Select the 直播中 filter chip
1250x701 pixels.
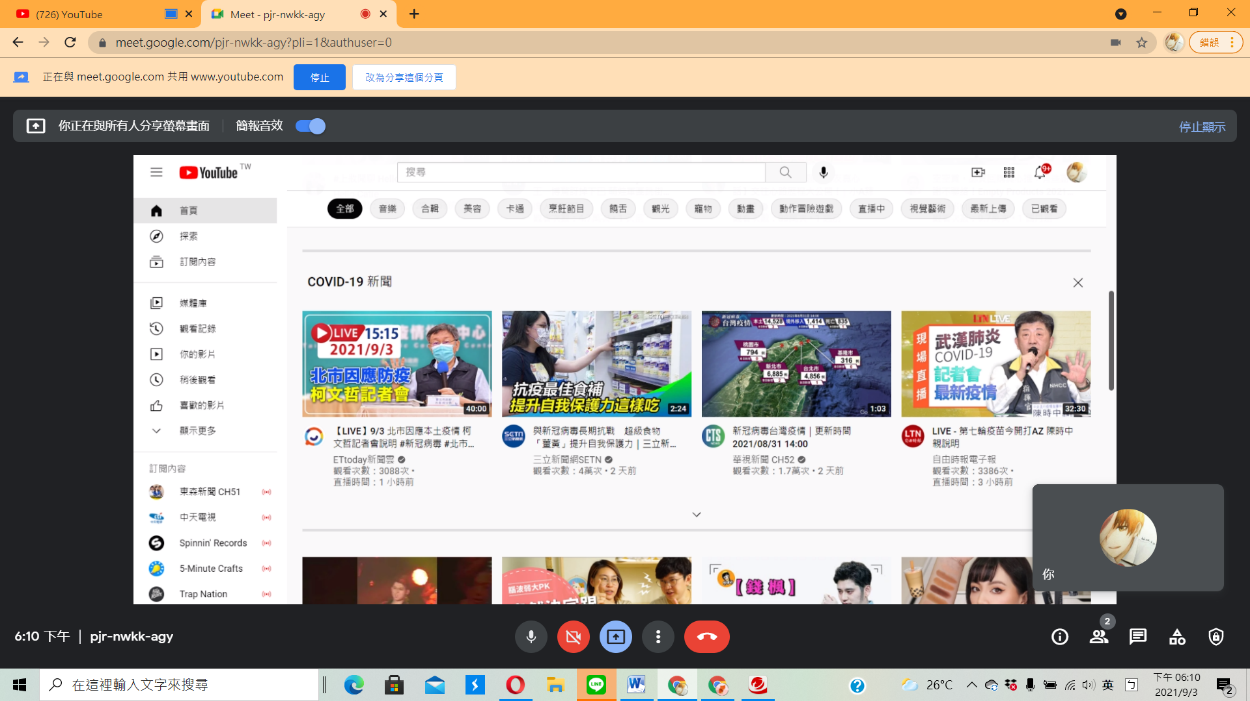tap(871, 209)
